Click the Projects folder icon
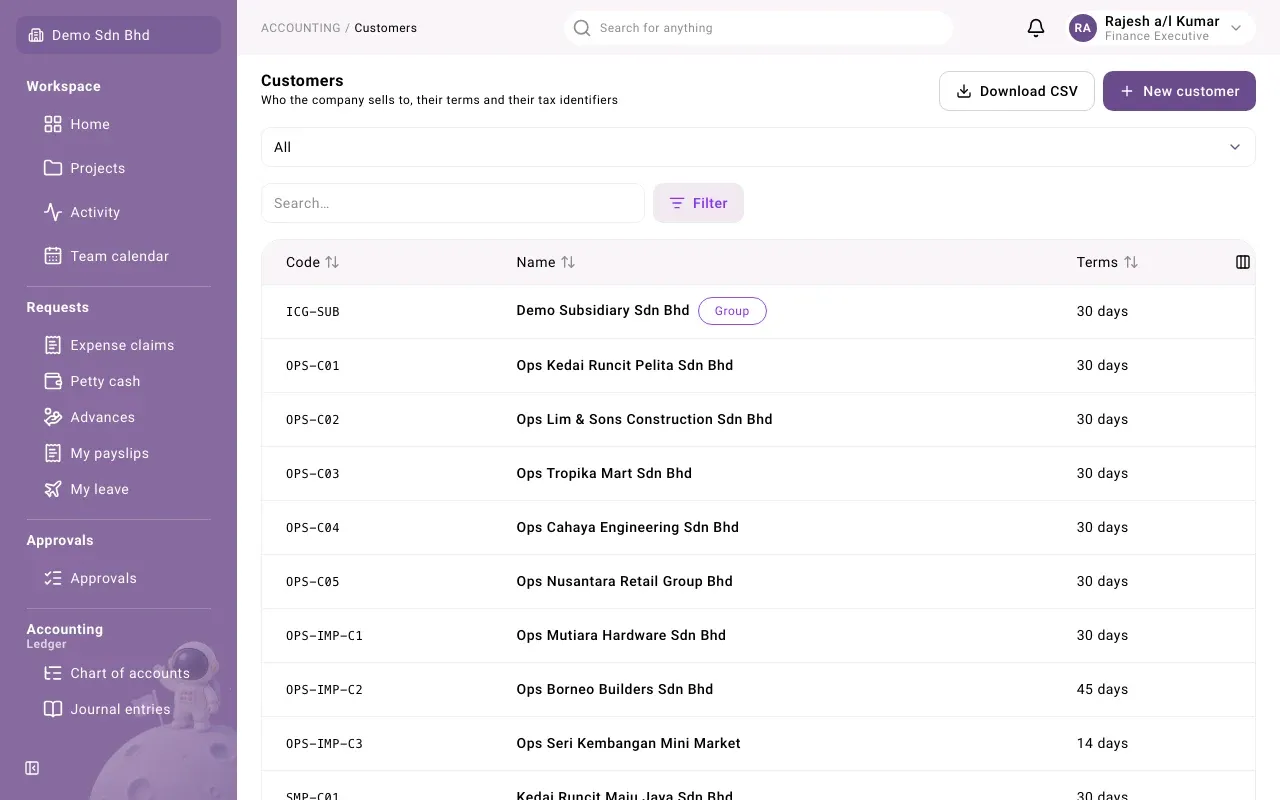 (53, 168)
